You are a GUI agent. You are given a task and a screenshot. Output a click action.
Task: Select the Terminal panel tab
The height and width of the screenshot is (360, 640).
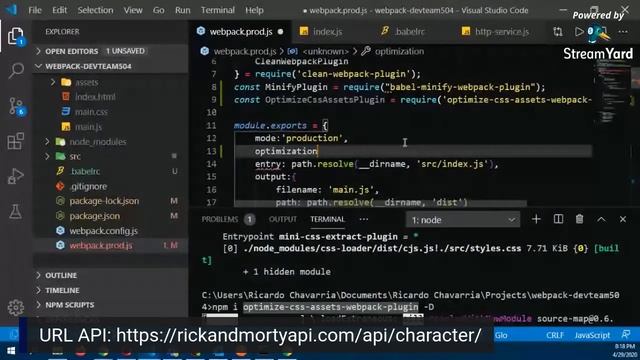327,219
